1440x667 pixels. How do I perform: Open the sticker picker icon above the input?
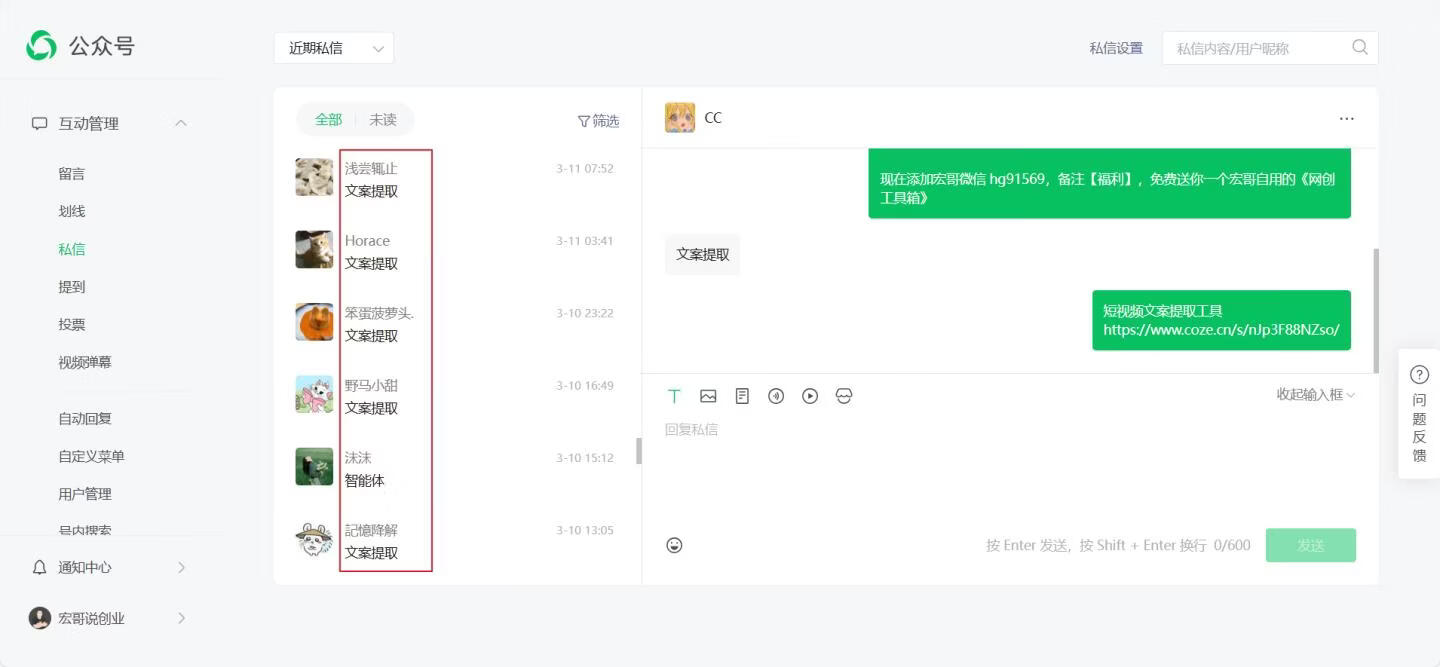[x=844, y=396]
